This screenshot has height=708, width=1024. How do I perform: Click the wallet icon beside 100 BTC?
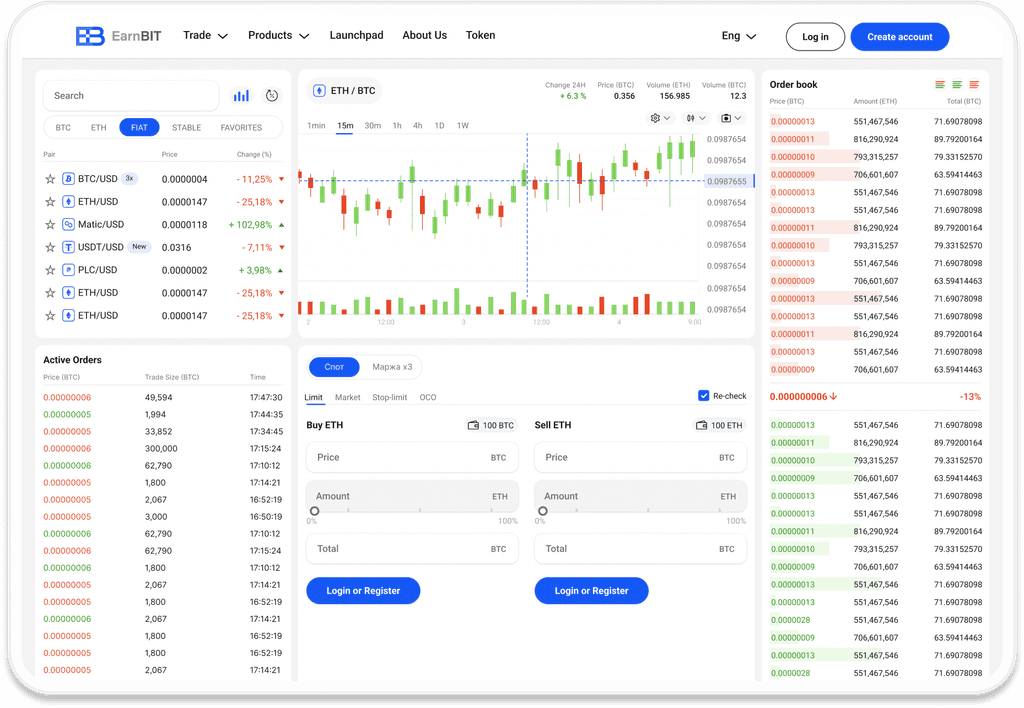click(x=473, y=425)
